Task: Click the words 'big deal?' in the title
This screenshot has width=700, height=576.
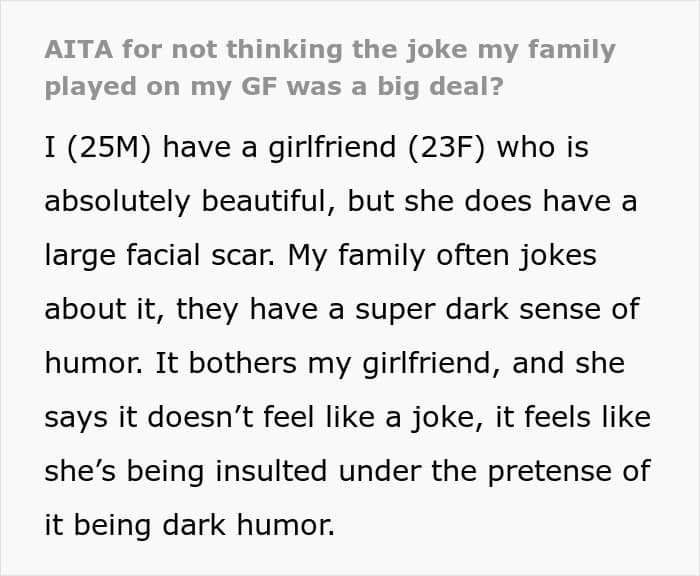Action: tap(441, 88)
